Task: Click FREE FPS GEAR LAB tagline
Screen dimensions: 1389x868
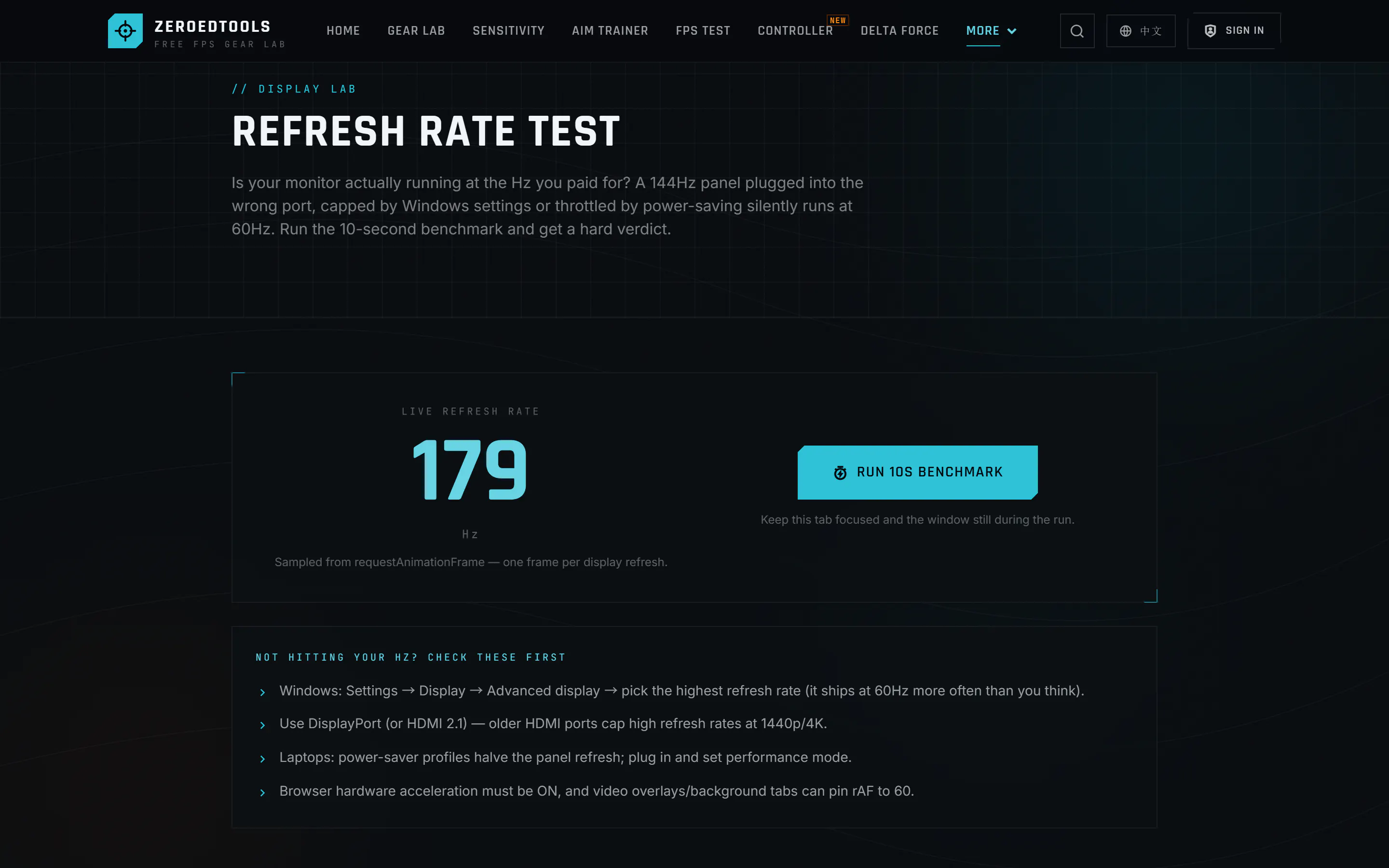Action: tap(220, 44)
